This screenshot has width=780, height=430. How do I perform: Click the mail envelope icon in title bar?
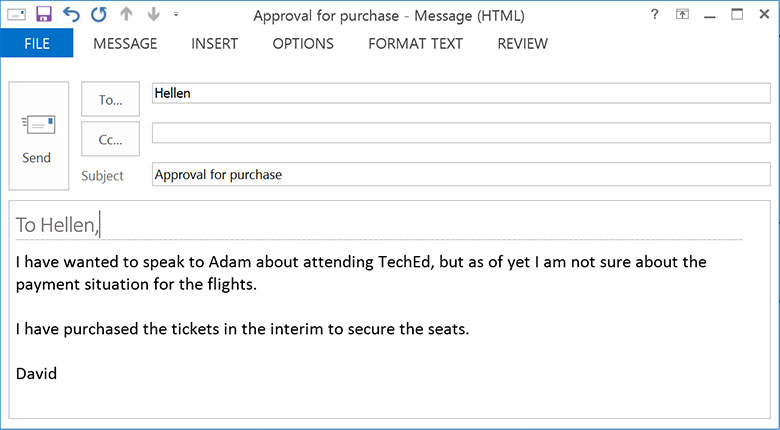click(x=16, y=15)
